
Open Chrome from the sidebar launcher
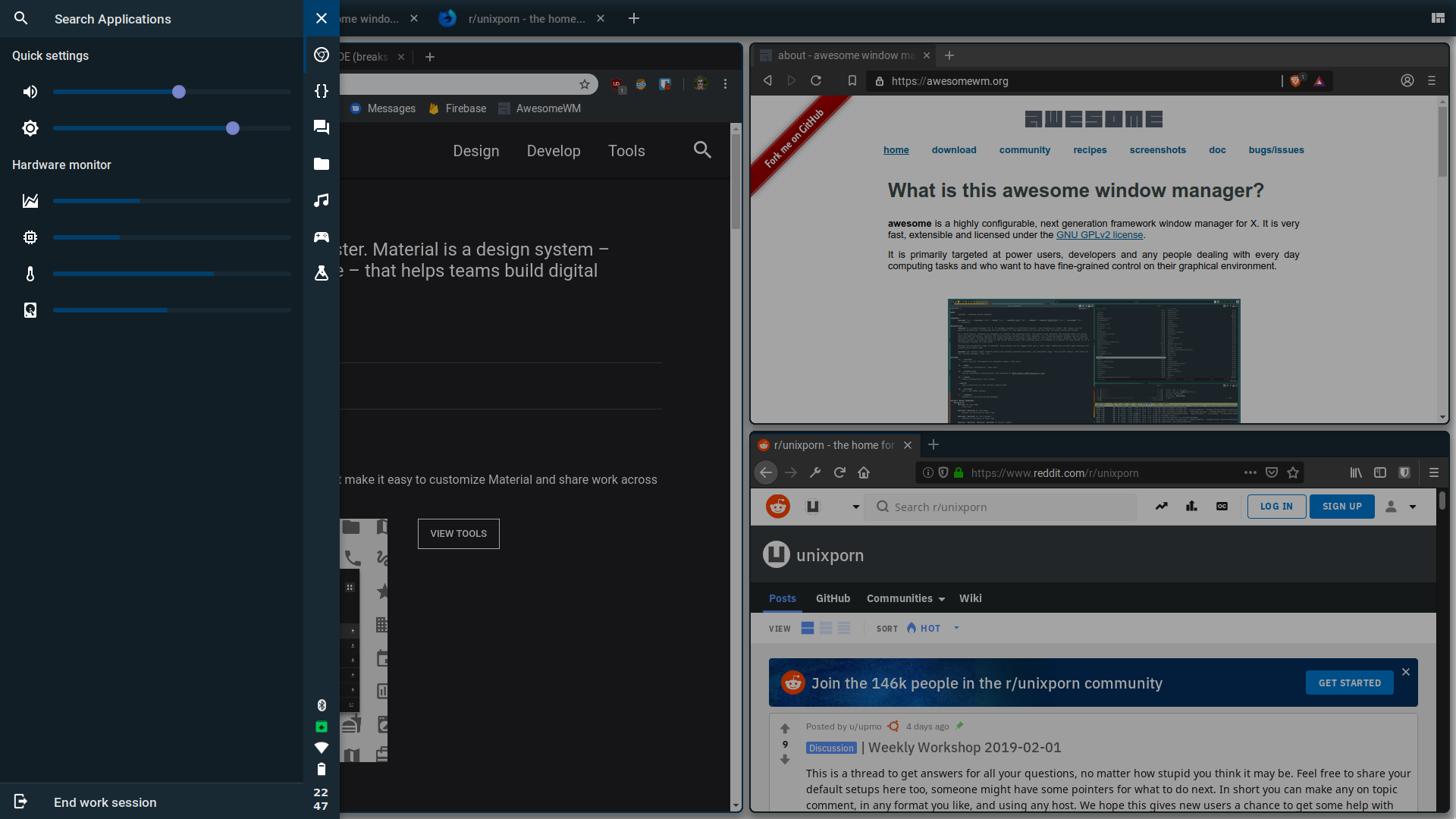tap(322, 55)
